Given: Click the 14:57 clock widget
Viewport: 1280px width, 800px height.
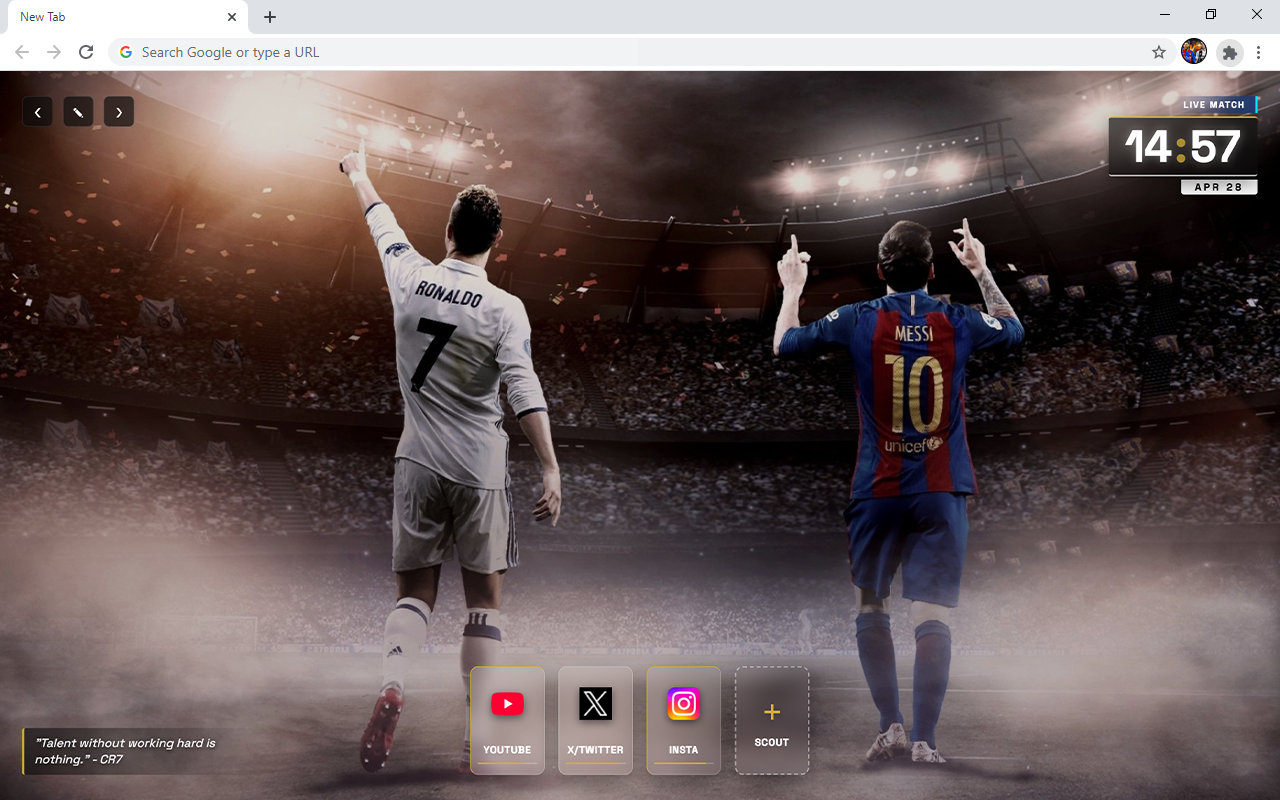Looking at the screenshot, I should [x=1182, y=147].
